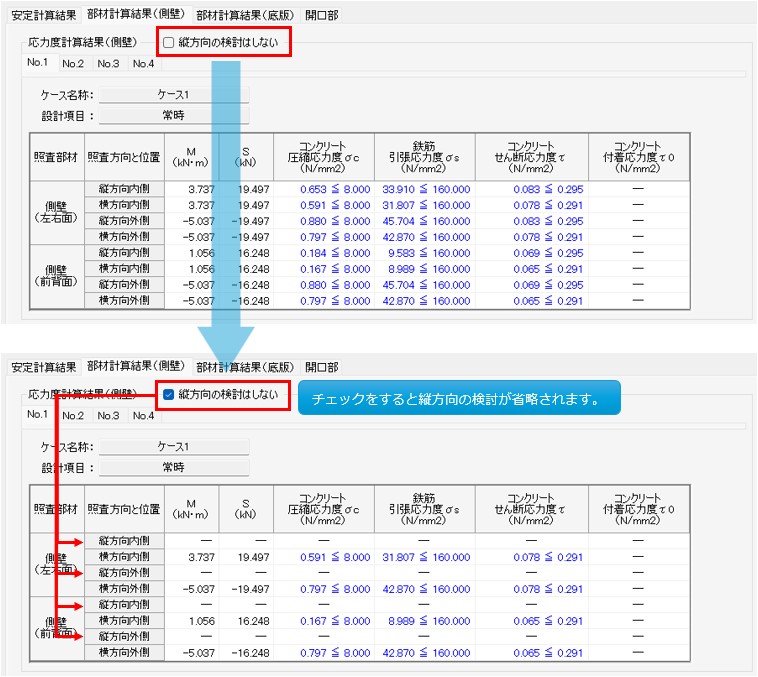Open 安定計算結果 tab in upper panel
This screenshot has width=758, height=677.
43,15
